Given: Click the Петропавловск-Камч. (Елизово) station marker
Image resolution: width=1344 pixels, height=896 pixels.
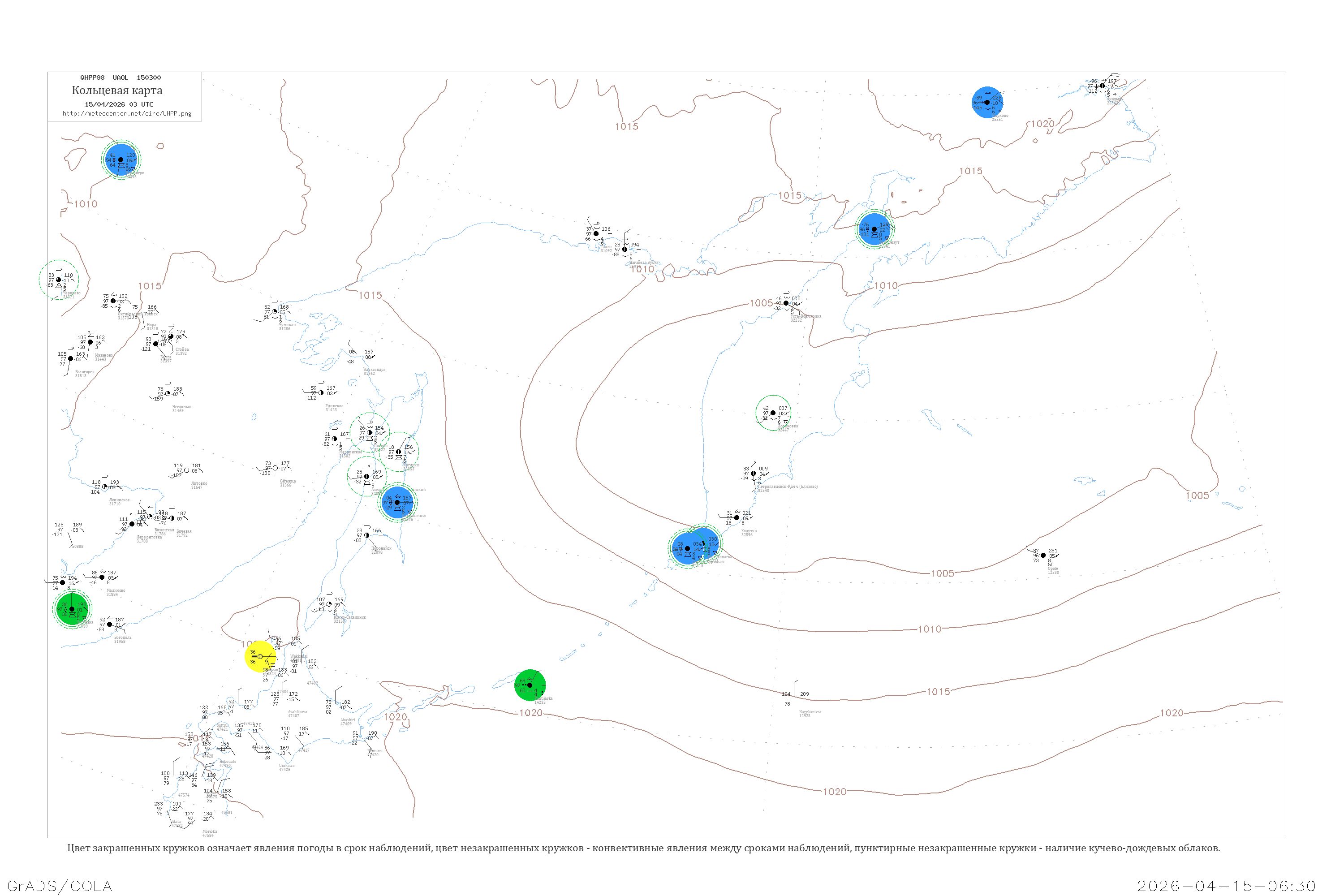Looking at the screenshot, I should click(753, 474).
